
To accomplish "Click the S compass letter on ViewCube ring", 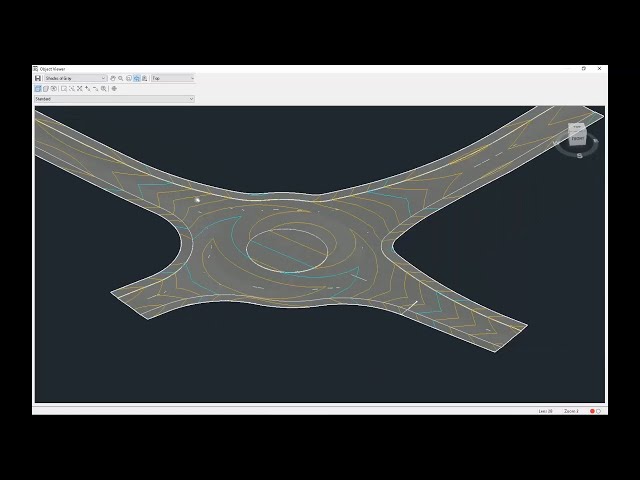I will point(580,156).
